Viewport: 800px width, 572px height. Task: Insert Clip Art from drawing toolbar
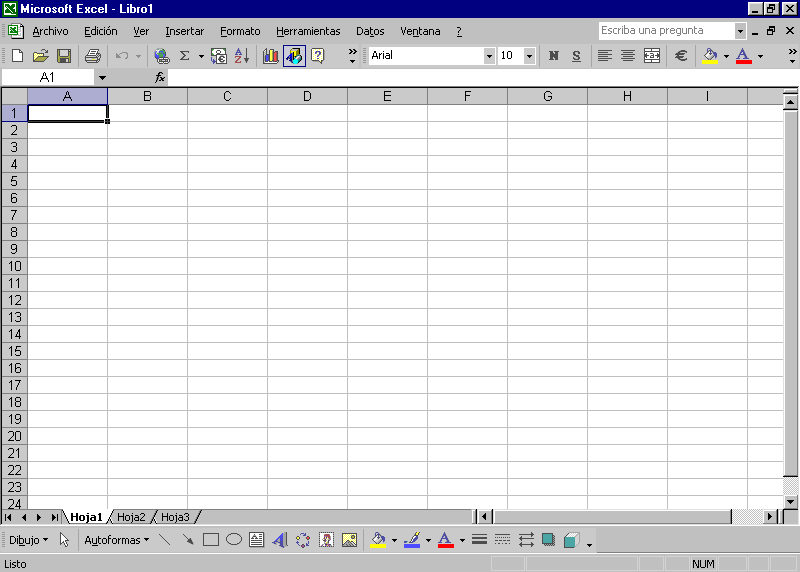click(327, 540)
